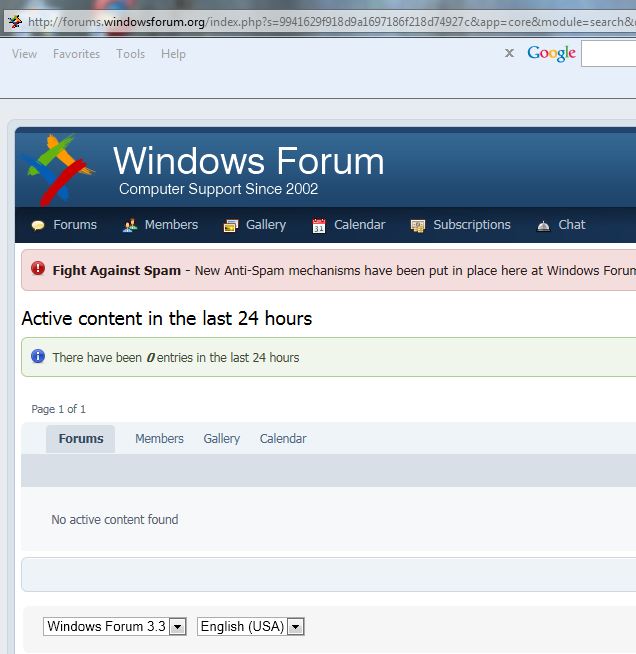Viewport: 636px width, 654px height.
Task: Click the Calendar icon in the nav bar
Action: 319,226
